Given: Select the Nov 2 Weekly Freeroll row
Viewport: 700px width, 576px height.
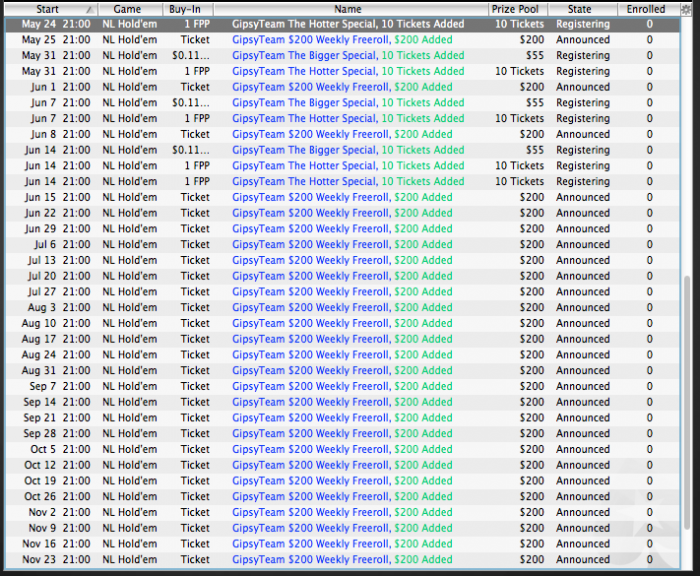Looking at the screenshot, I should pos(342,512).
